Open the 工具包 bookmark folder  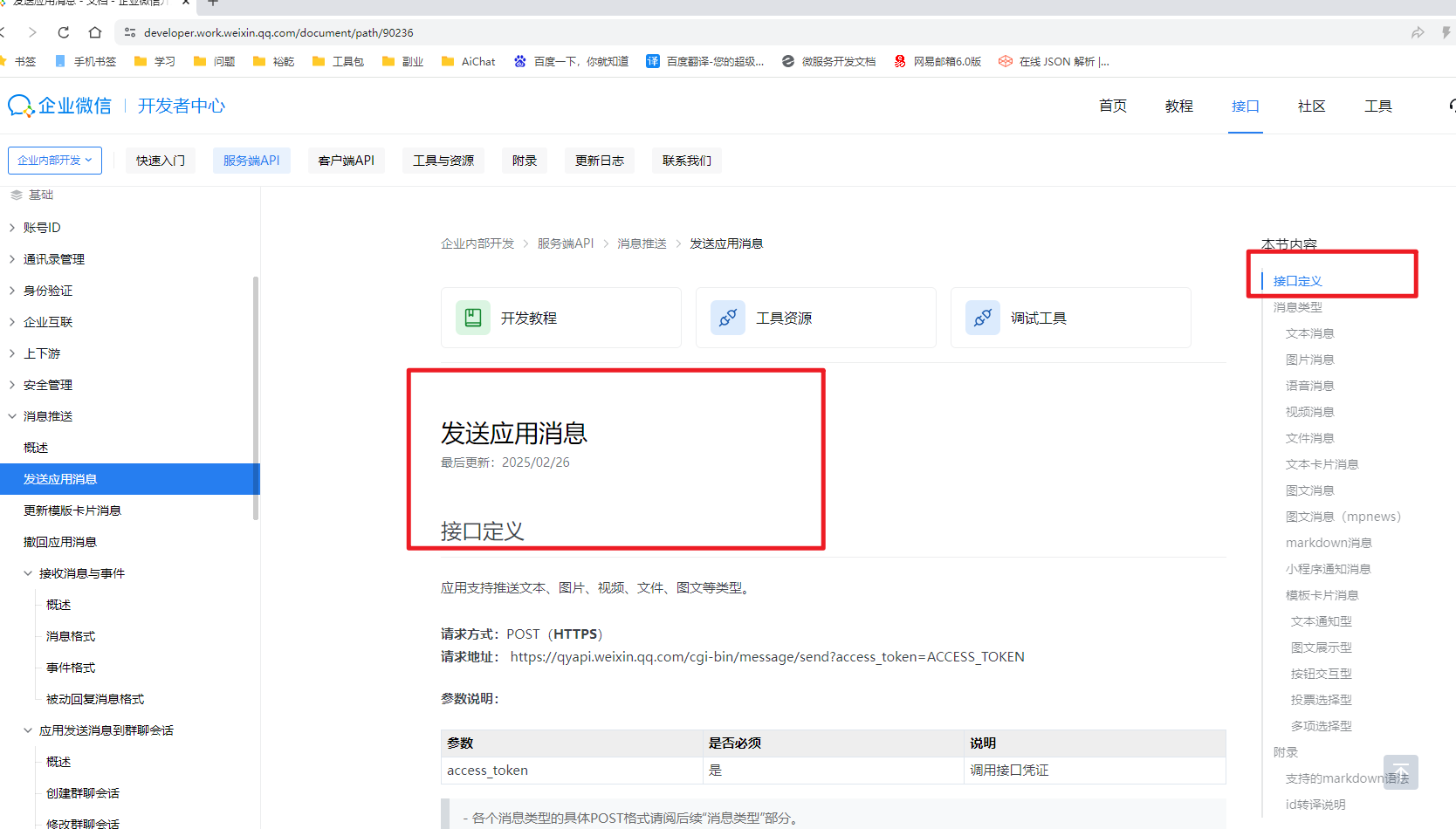click(x=338, y=61)
